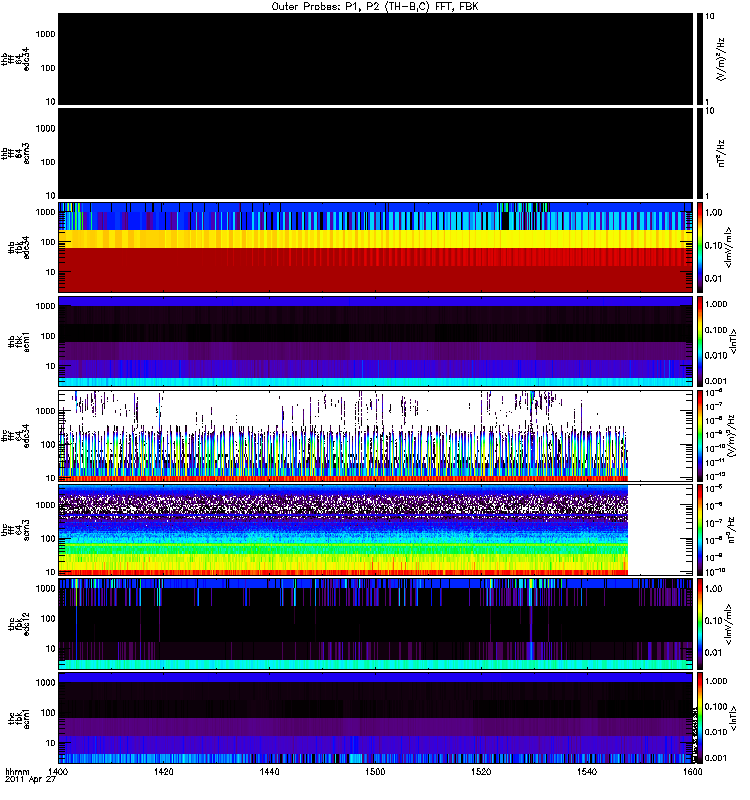Screen dimensions: 750x800
Task: Select the thb fbk scm1 spectrogram panel
Action: pos(375,341)
